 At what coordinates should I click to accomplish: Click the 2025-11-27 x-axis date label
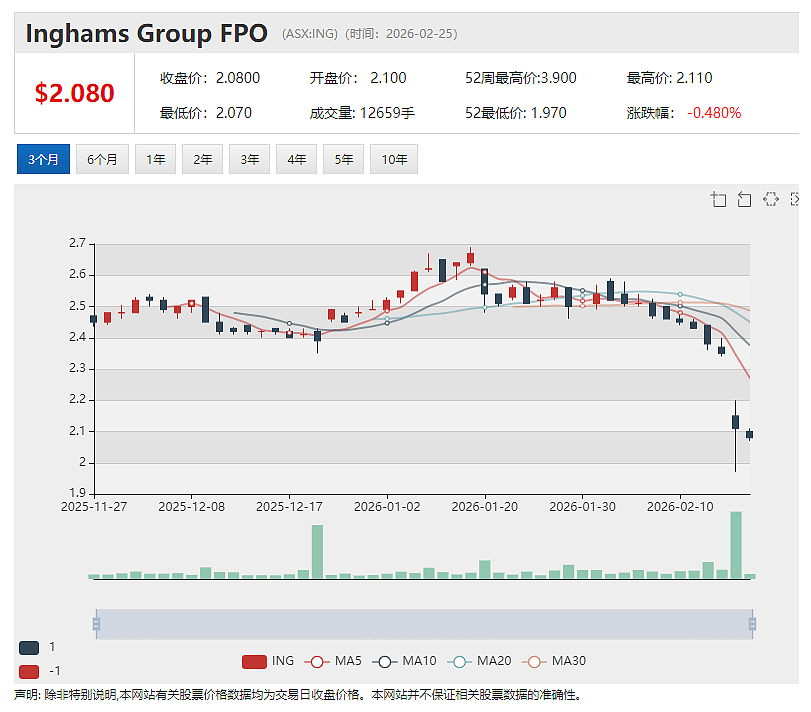pyautogui.click(x=94, y=507)
